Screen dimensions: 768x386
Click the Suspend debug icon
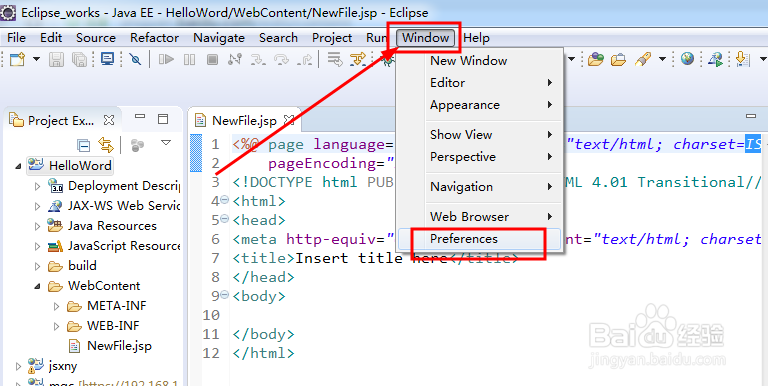click(x=189, y=59)
